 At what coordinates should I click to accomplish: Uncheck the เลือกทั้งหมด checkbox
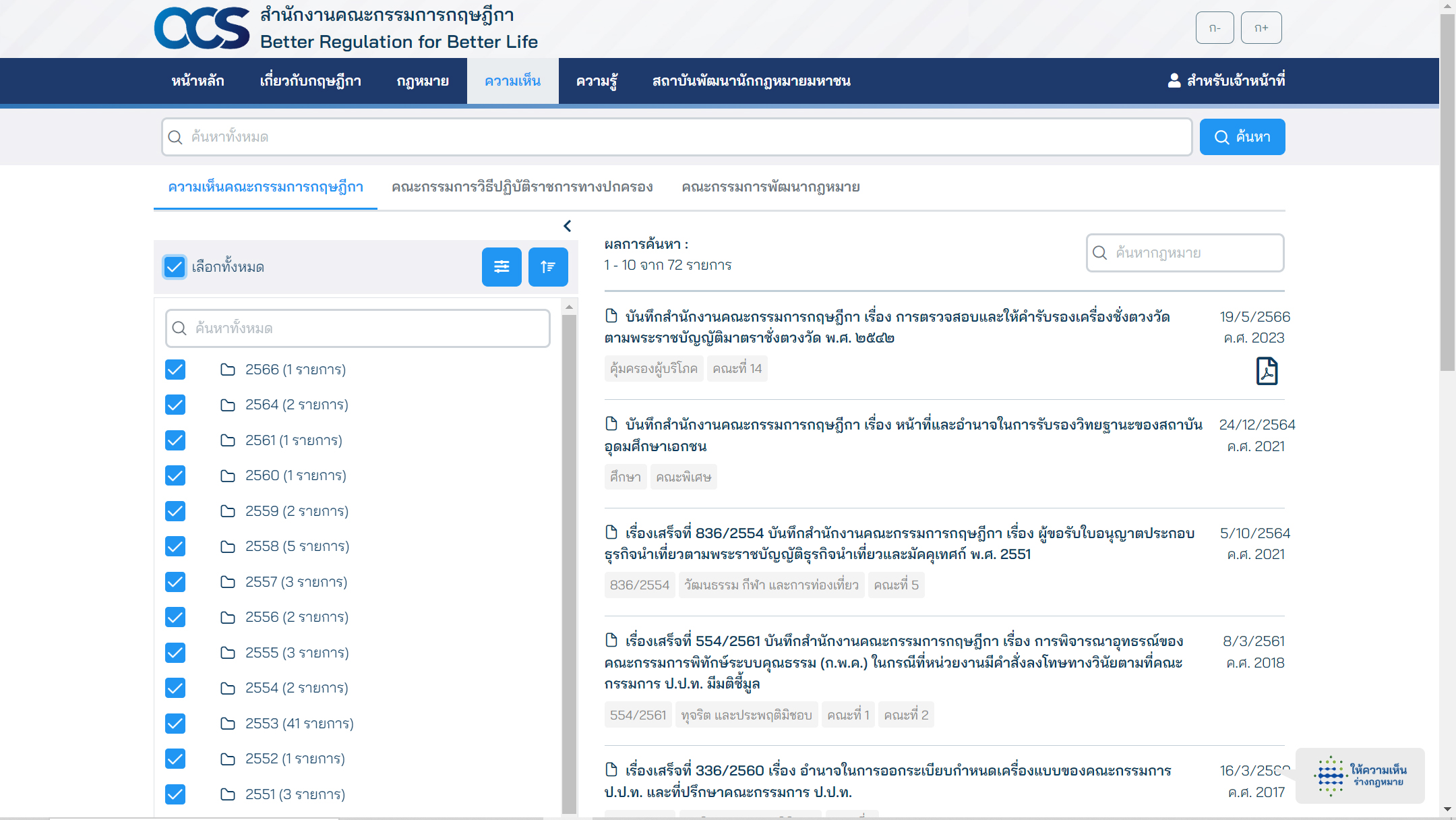(175, 267)
